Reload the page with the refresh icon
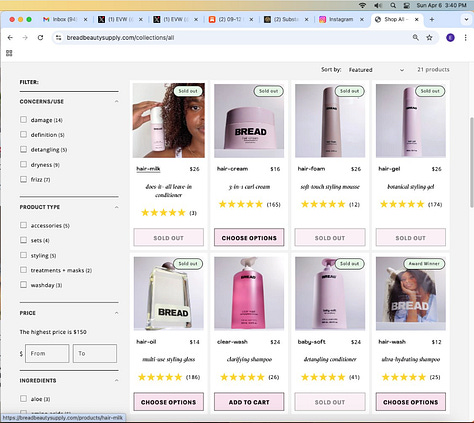474x423 pixels. coord(40,38)
